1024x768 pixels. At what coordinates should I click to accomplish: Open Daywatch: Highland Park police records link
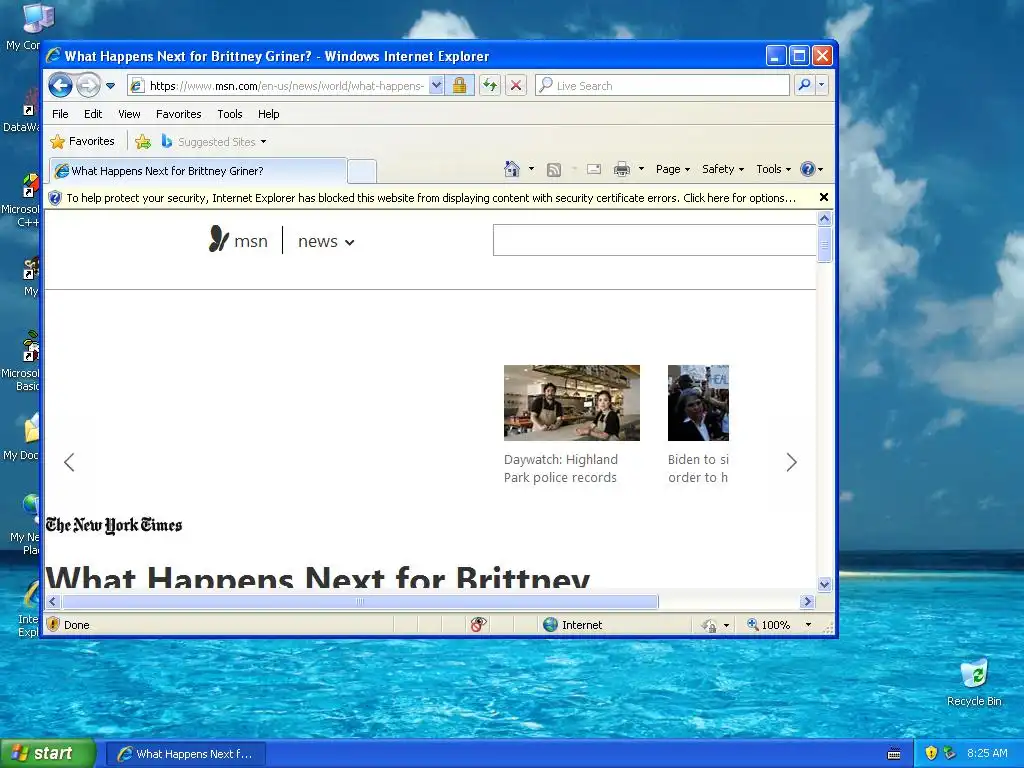[560, 468]
